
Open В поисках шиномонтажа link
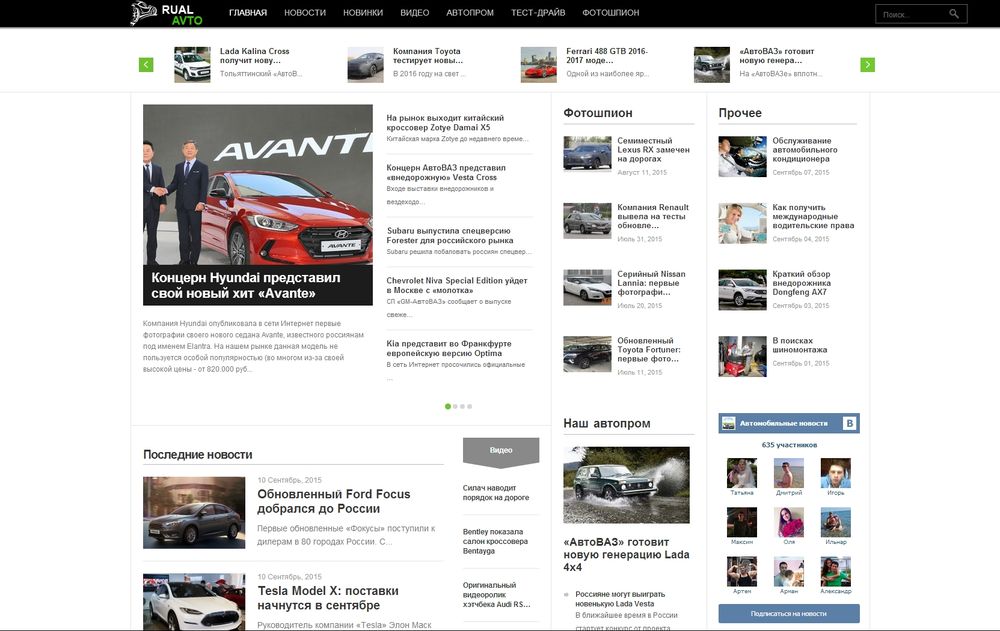pos(800,345)
